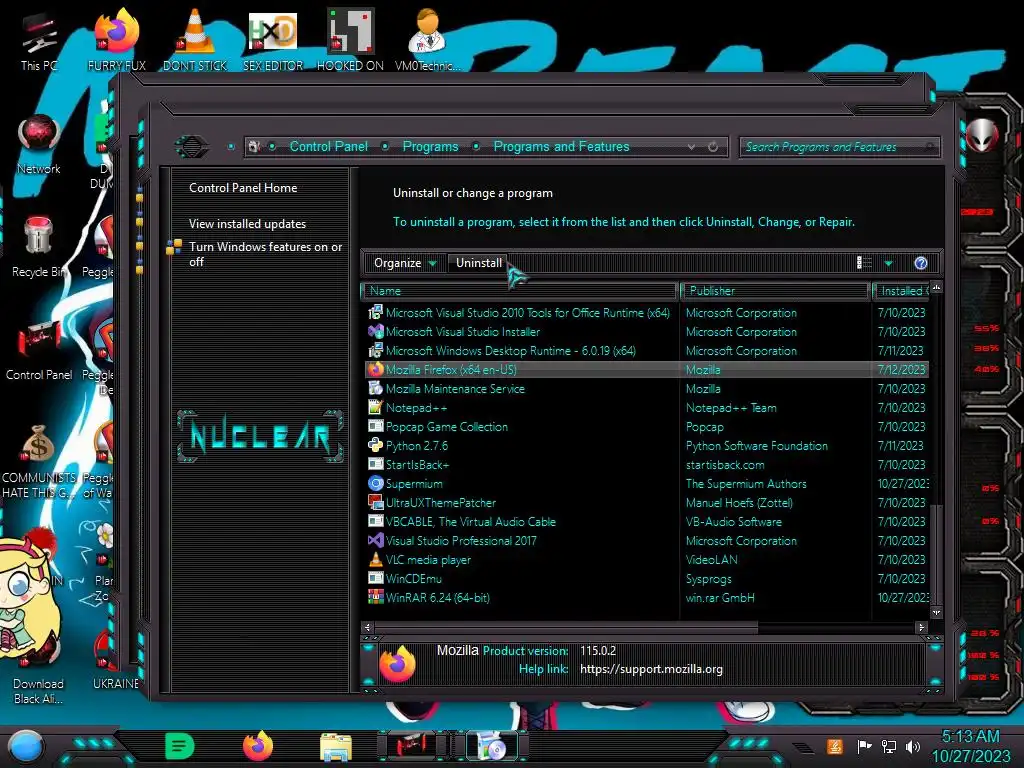Select VBCABLE, The Virtual Audio Cable row

click(647, 522)
